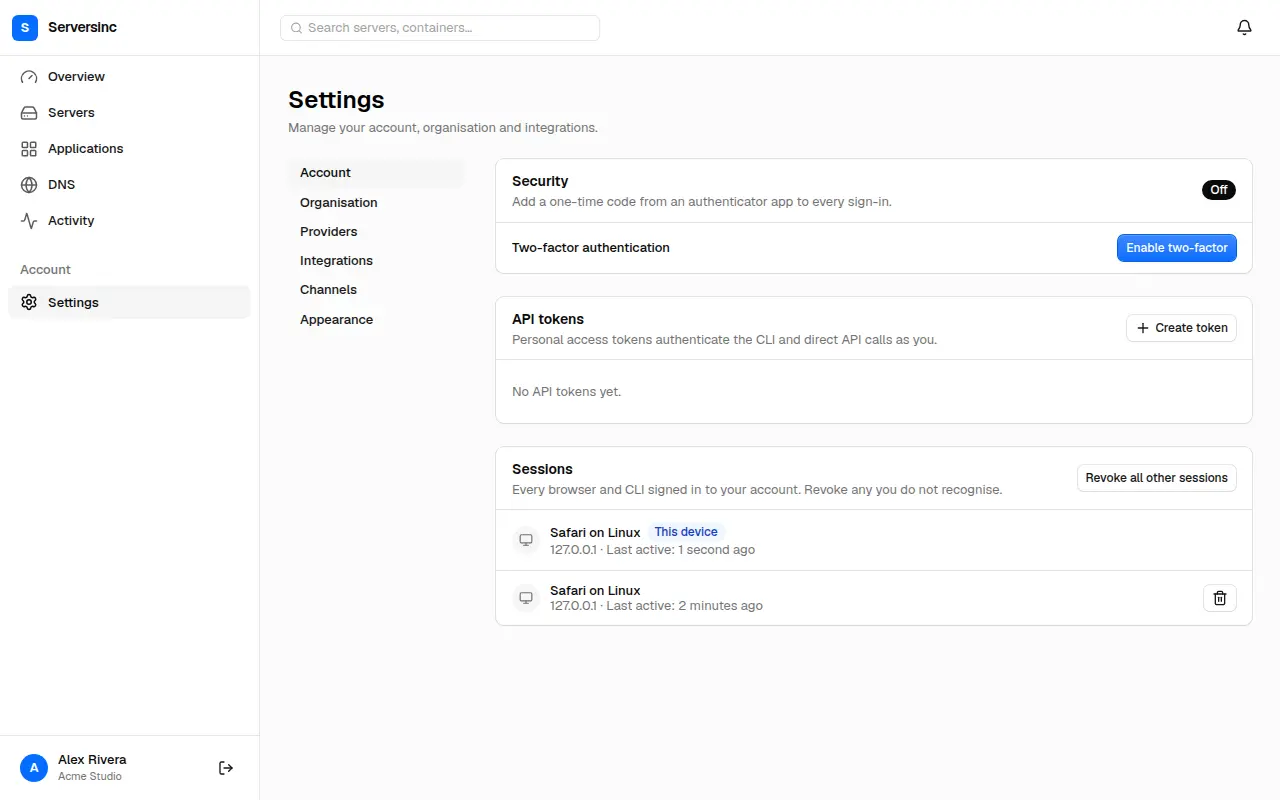
Task: Click the monitor icon of the 2-minutes-ago session
Action: (525, 598)
